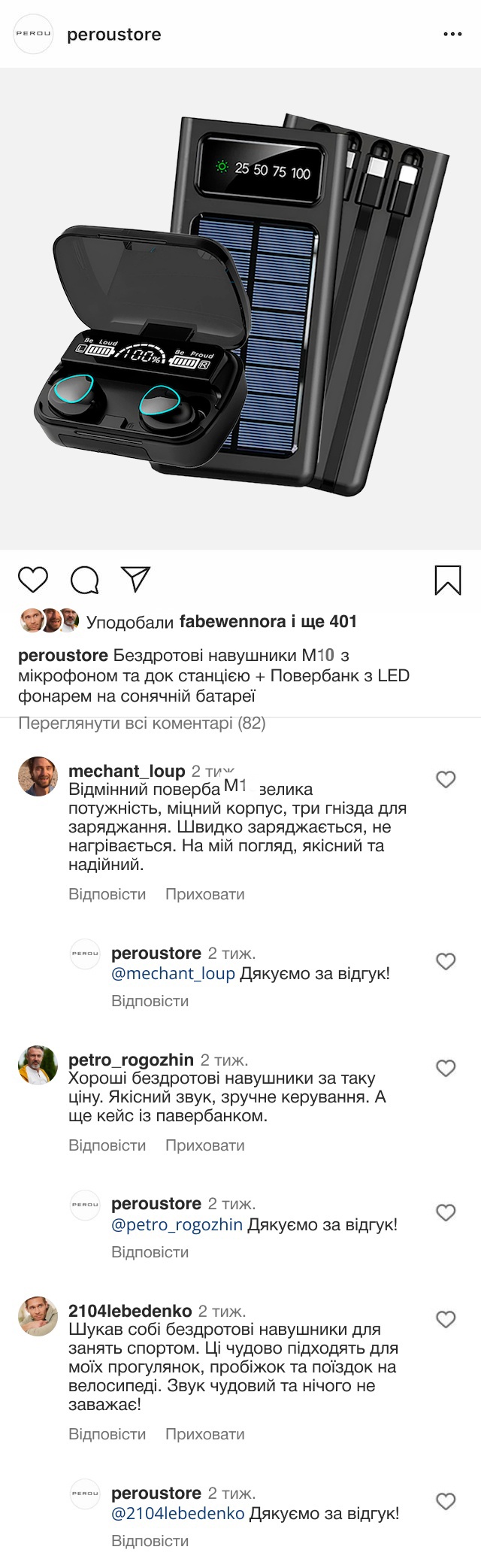This screenshot has height=1568, width=481.
Task: Open the comment bubble icon
Action: (85, 580)
